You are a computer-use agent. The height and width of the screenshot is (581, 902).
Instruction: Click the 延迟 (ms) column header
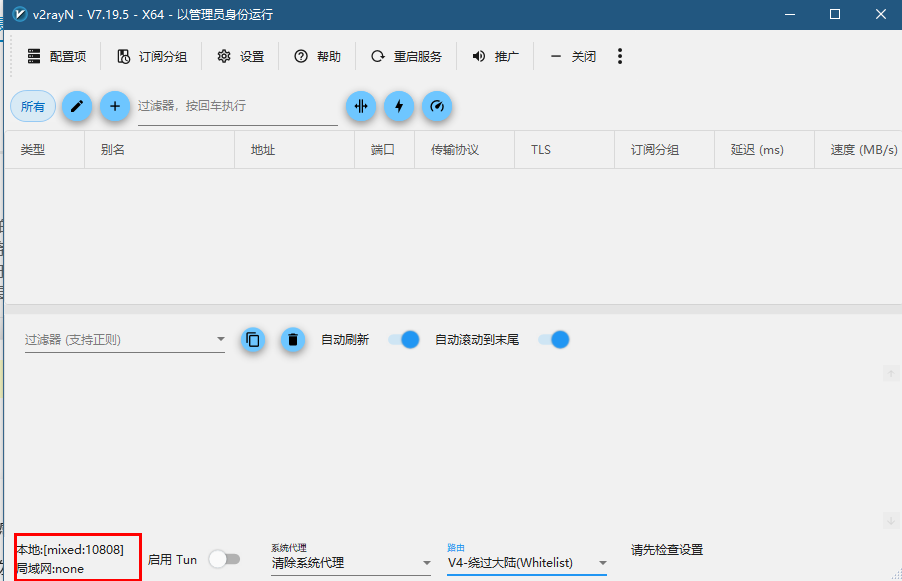pos(758,150)
